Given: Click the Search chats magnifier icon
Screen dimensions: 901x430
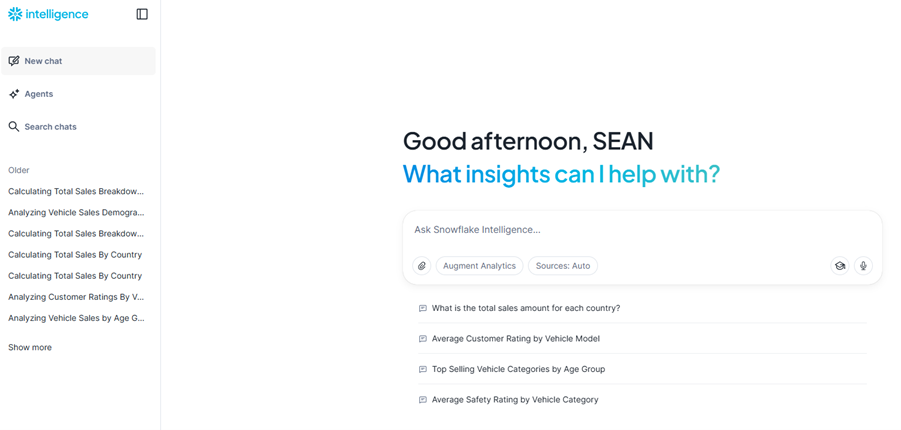Looking at the screenshot, I should click(x=14, y=127).
